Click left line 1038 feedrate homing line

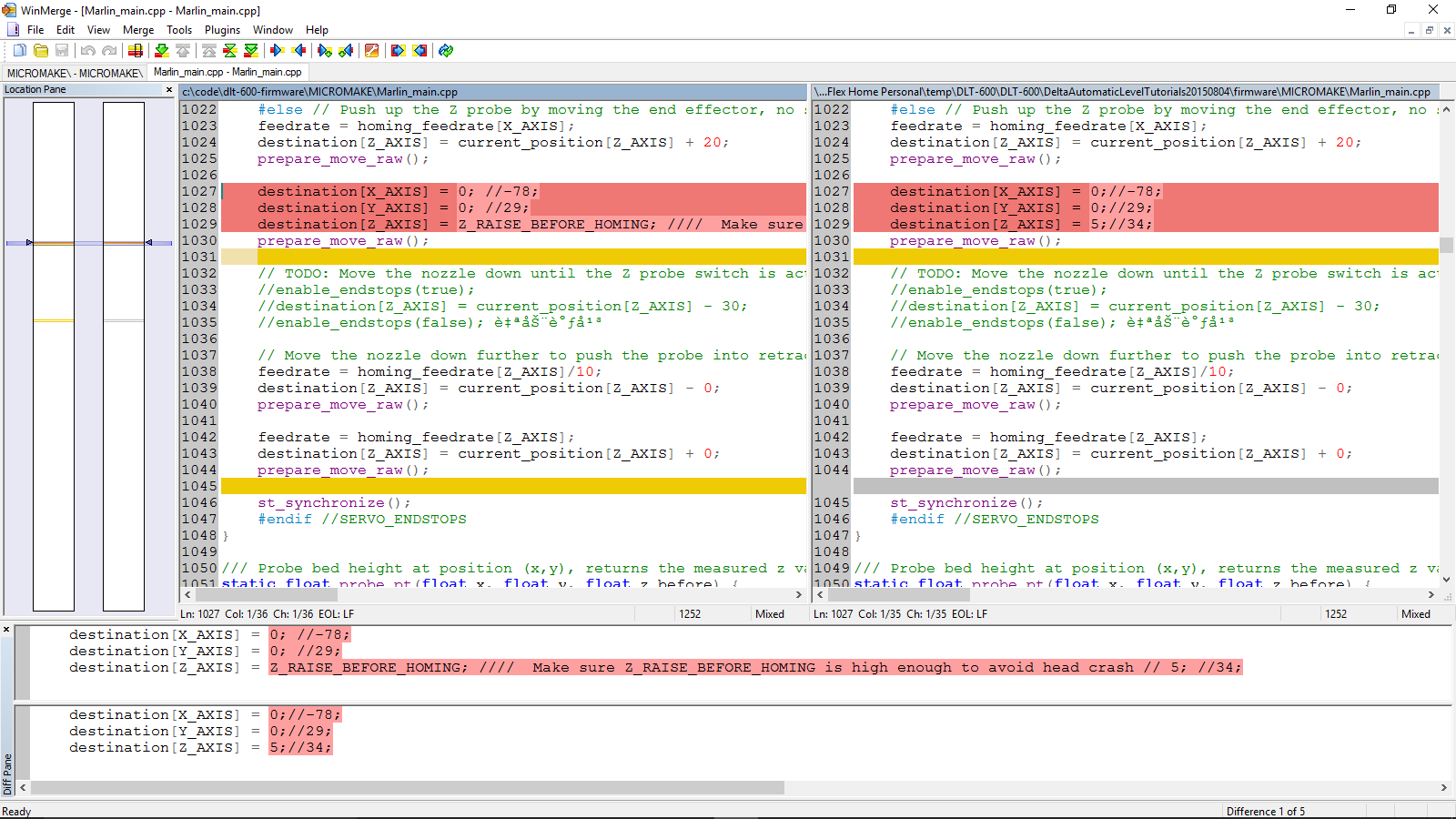[430, 372]
